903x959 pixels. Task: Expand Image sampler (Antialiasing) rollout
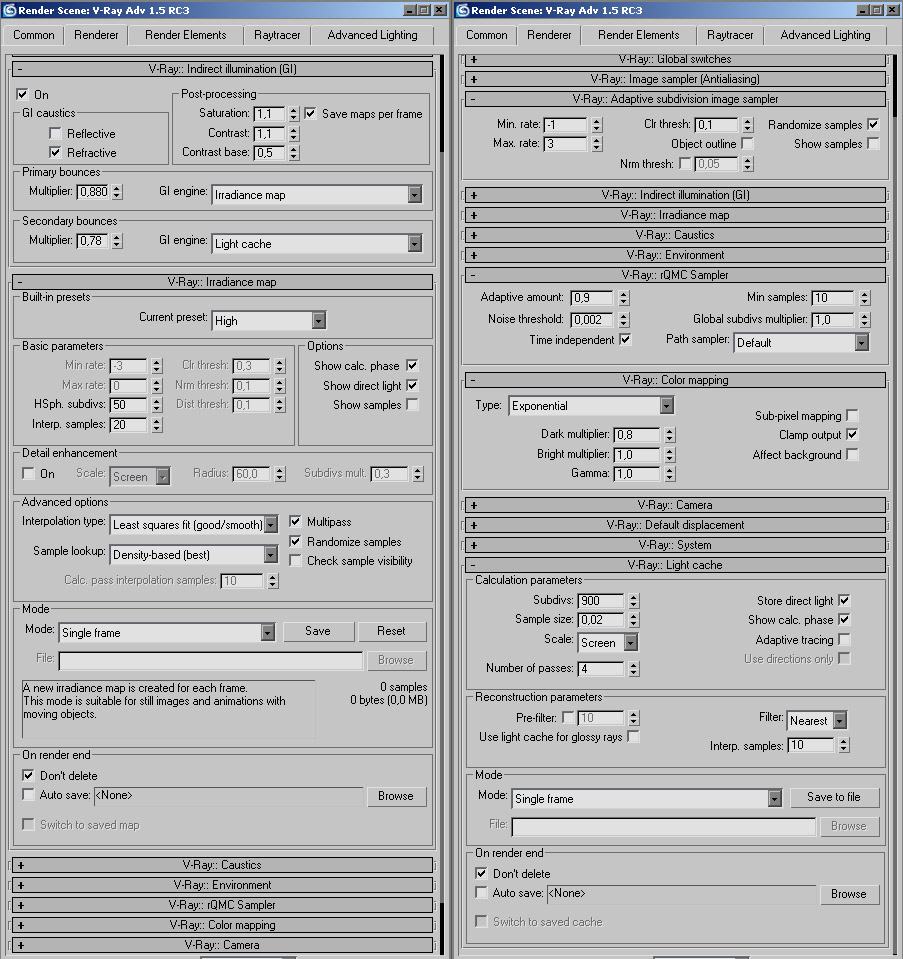point(675,79)
